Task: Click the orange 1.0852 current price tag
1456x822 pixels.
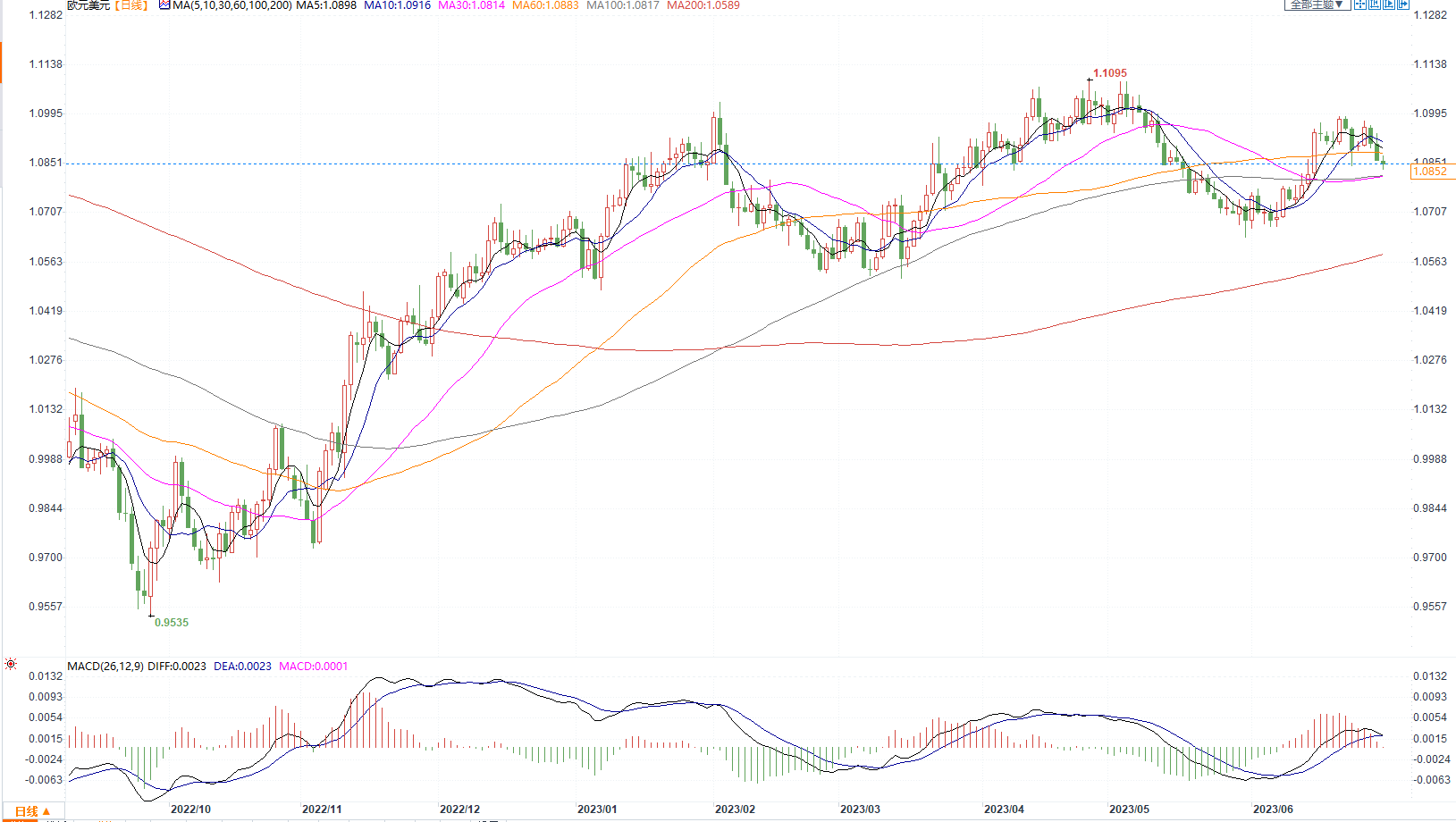Action: (1429, 172)
